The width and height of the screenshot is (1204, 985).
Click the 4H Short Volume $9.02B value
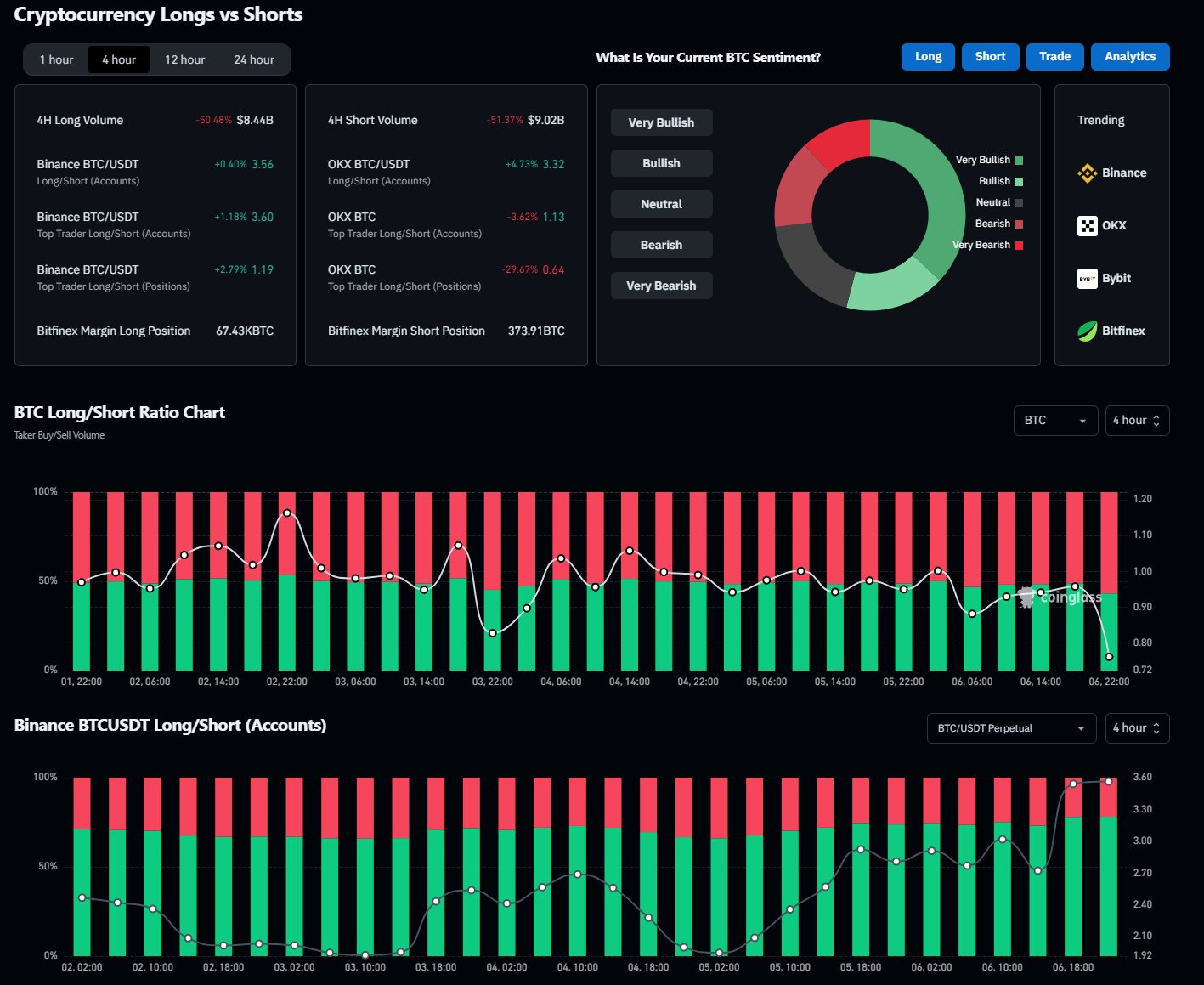pos(545,121)
